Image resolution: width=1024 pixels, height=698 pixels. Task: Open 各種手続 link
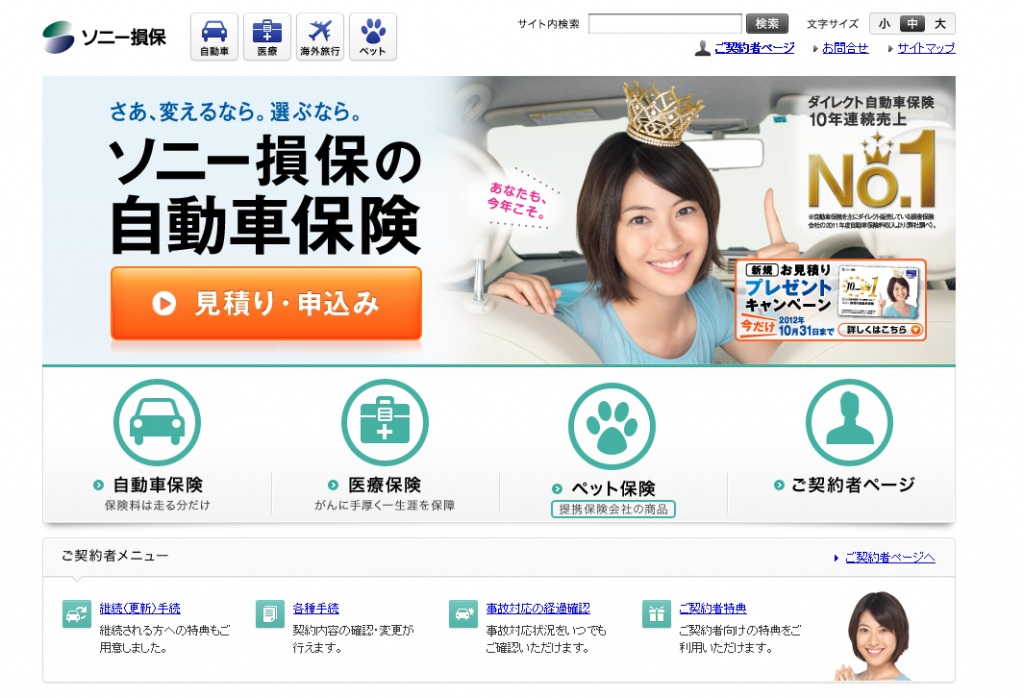pos(316,609)
